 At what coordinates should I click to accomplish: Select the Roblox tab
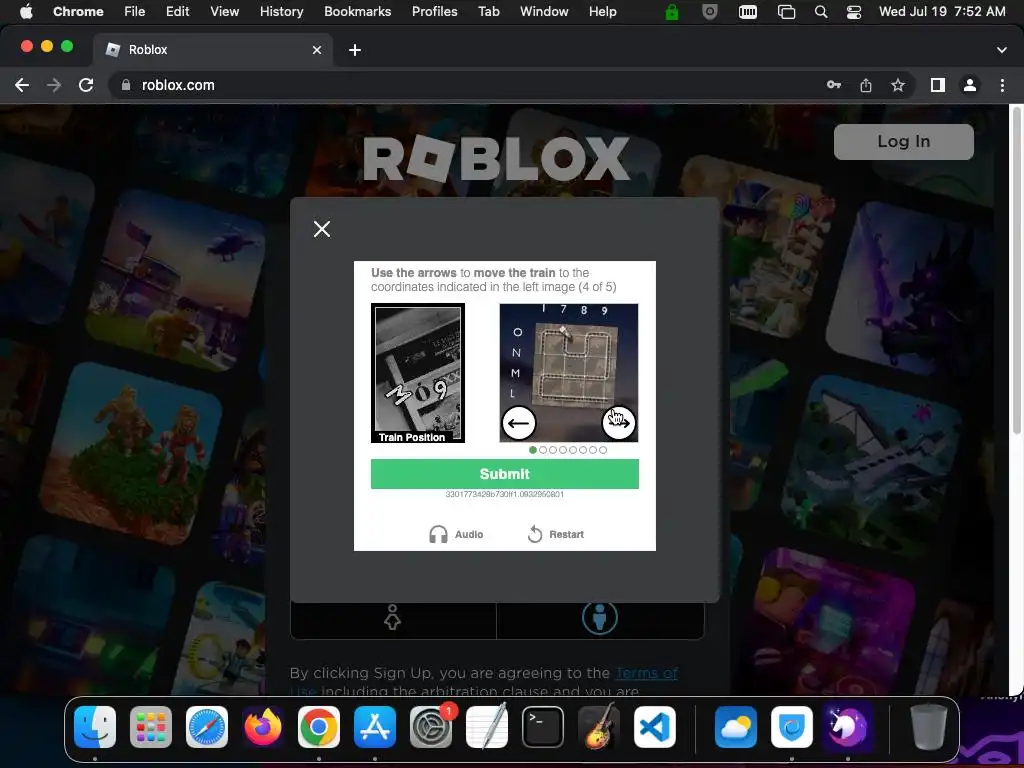[212, 50]
